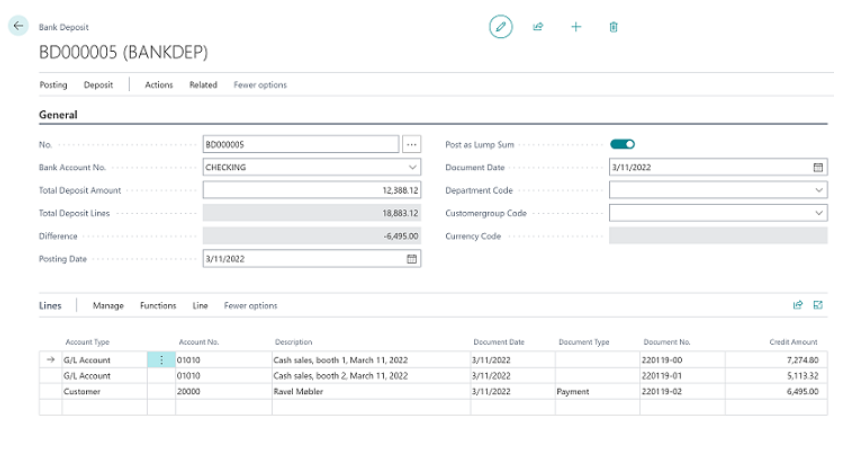Open Posting Date calendar picker

point(411,259)
